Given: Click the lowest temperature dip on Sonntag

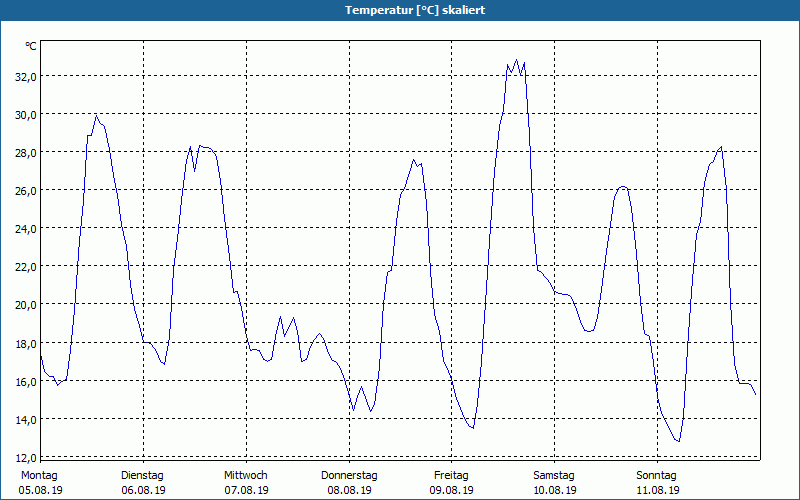Looking at the screenshot, I should pos(679,441).
